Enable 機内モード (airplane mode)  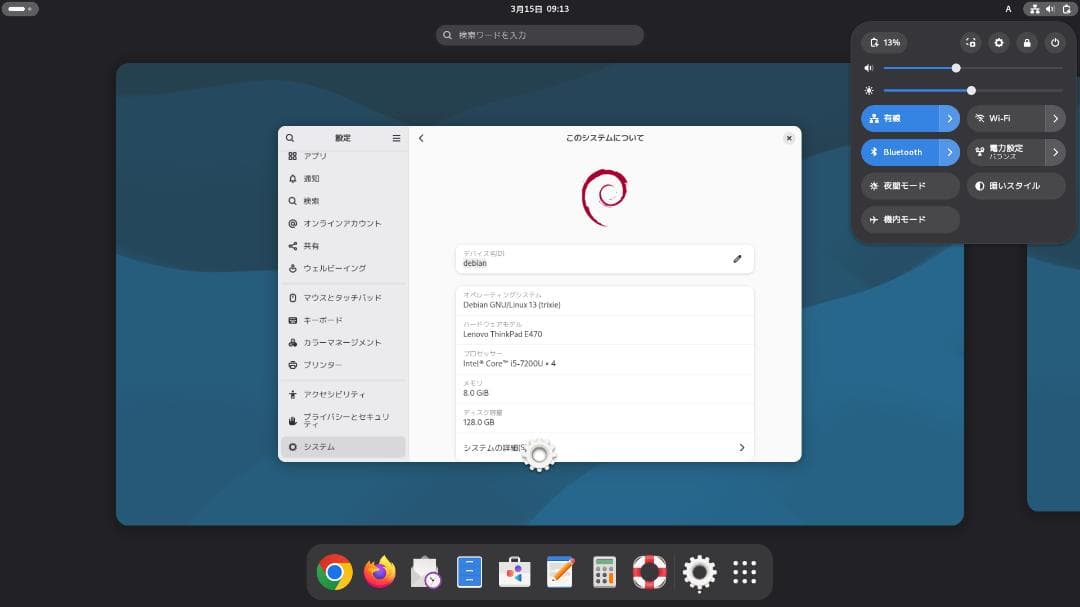click(x=909, y=219)
